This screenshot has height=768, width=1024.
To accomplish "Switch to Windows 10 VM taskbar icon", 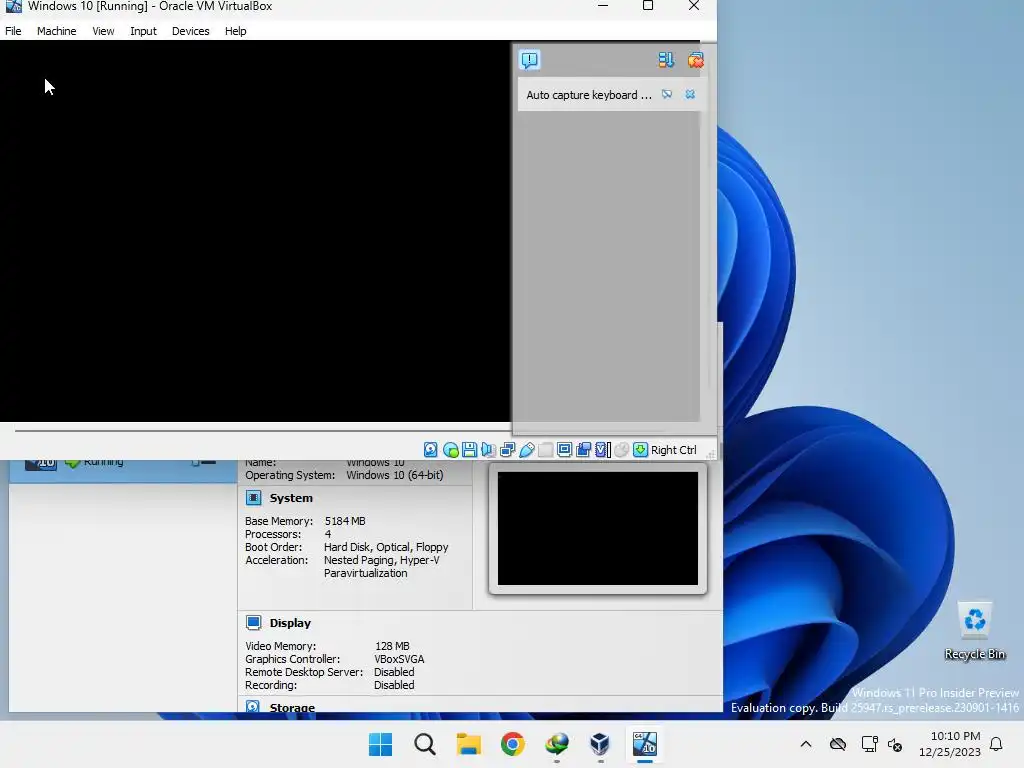I will [645, 744].
